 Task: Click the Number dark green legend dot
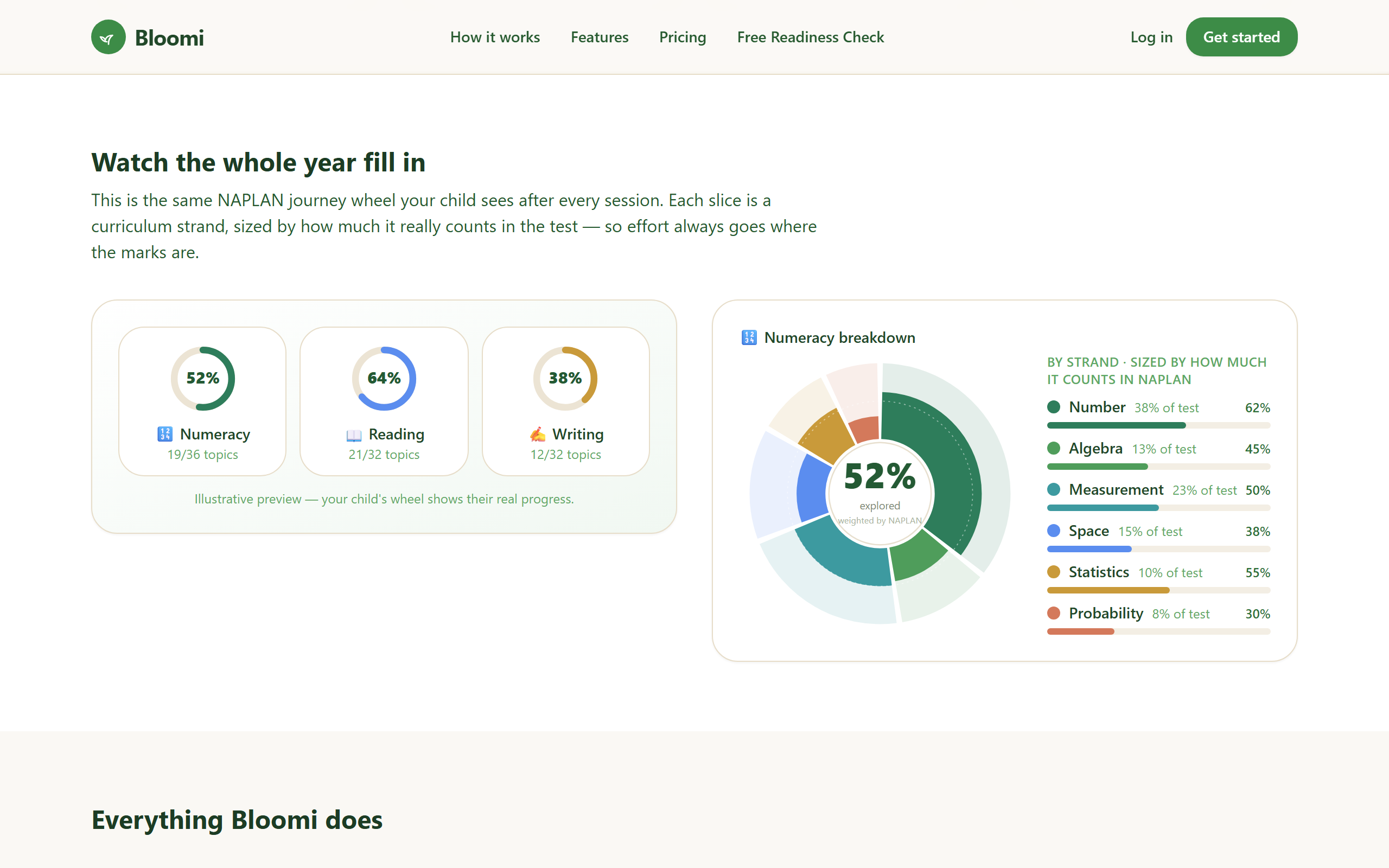[1053, 407]
